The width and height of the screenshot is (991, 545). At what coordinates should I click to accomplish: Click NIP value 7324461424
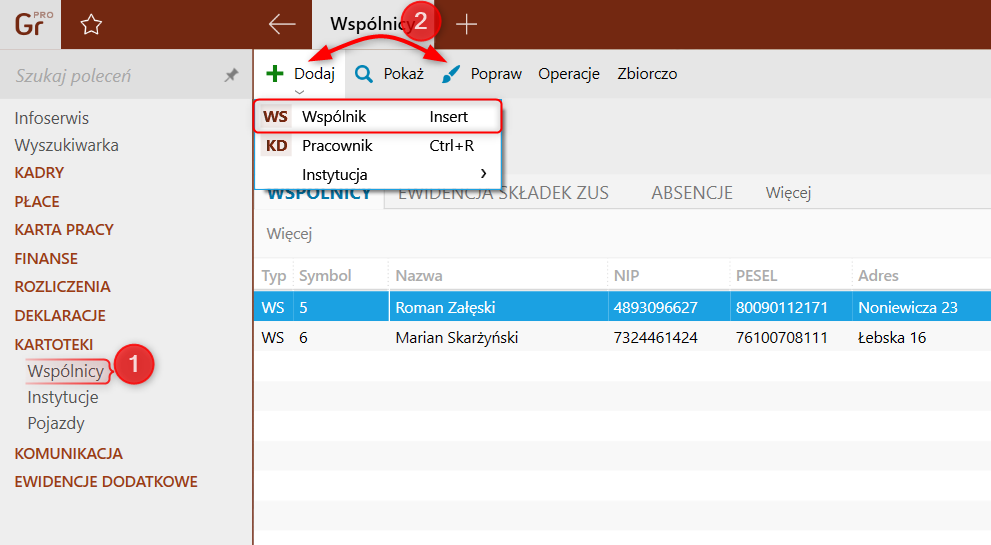[655, 338]
